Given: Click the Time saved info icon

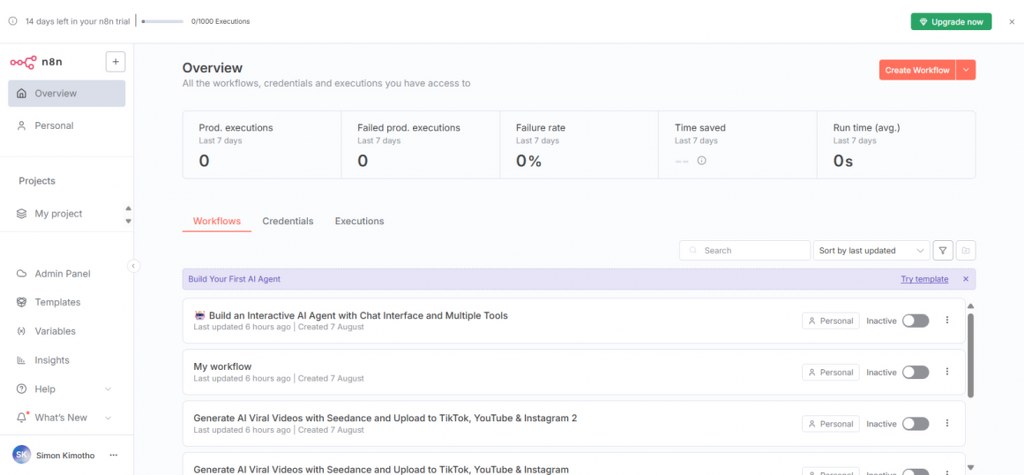Looking at the screenshot, I should tap(701, 160).
